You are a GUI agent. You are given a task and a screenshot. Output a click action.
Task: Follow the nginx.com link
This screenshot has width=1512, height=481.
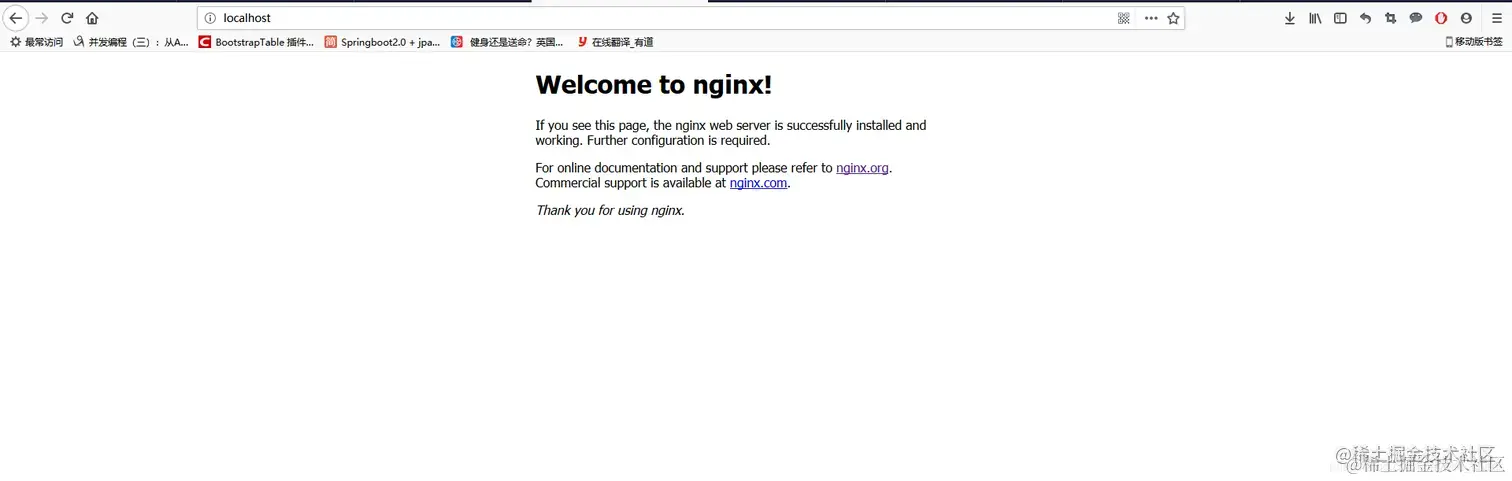click(x=758, y=183)
